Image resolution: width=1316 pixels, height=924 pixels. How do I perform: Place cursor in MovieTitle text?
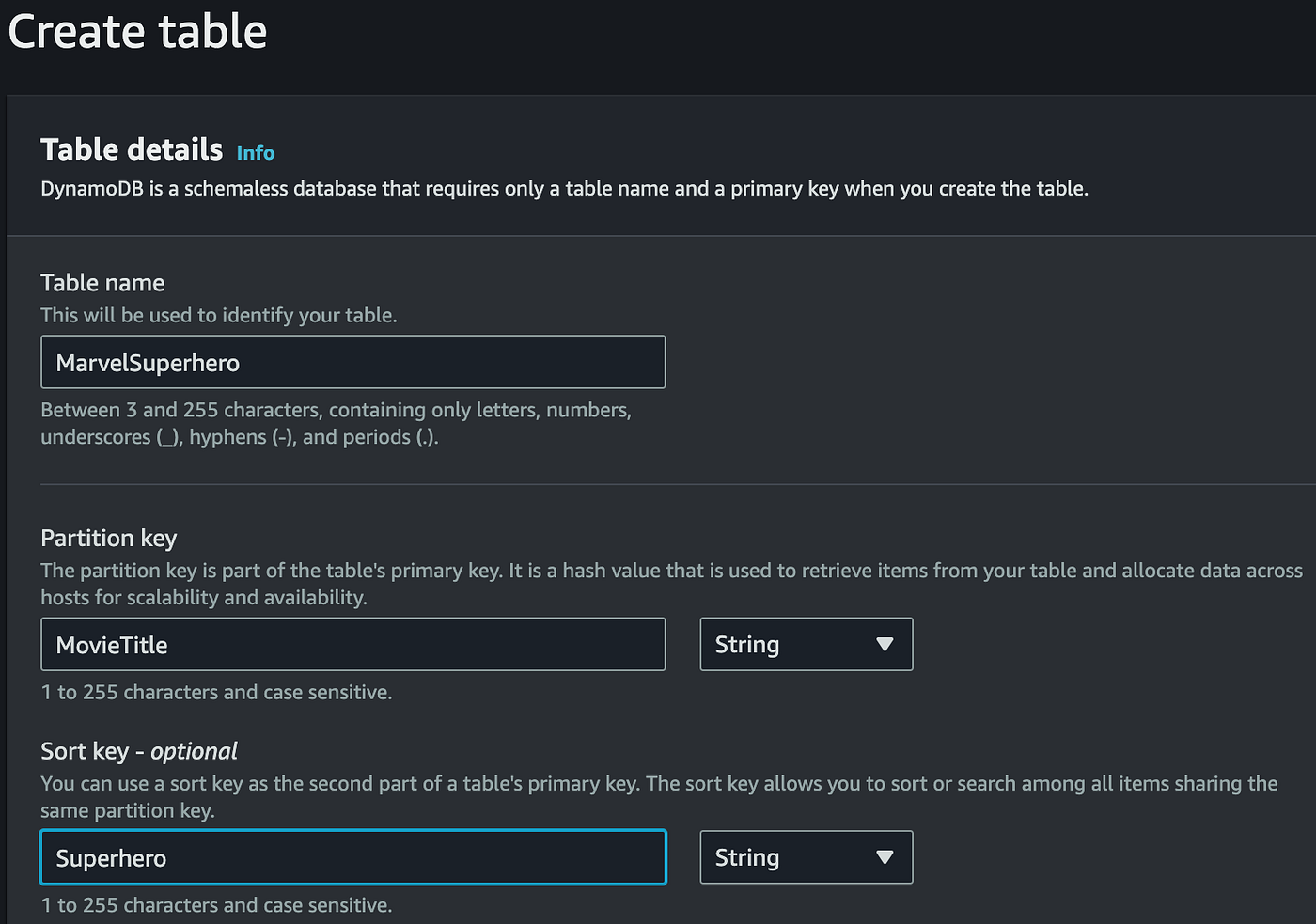coord(112,645)
